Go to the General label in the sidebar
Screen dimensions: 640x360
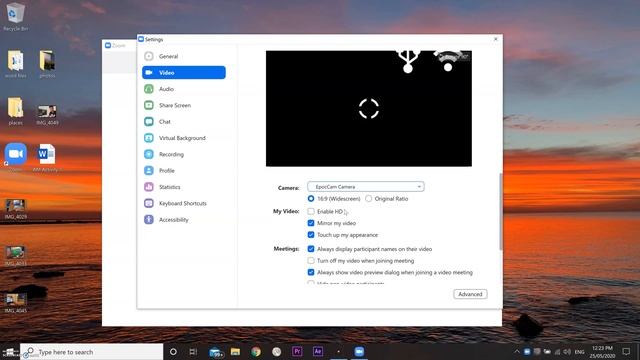click(x=169, y=56)
